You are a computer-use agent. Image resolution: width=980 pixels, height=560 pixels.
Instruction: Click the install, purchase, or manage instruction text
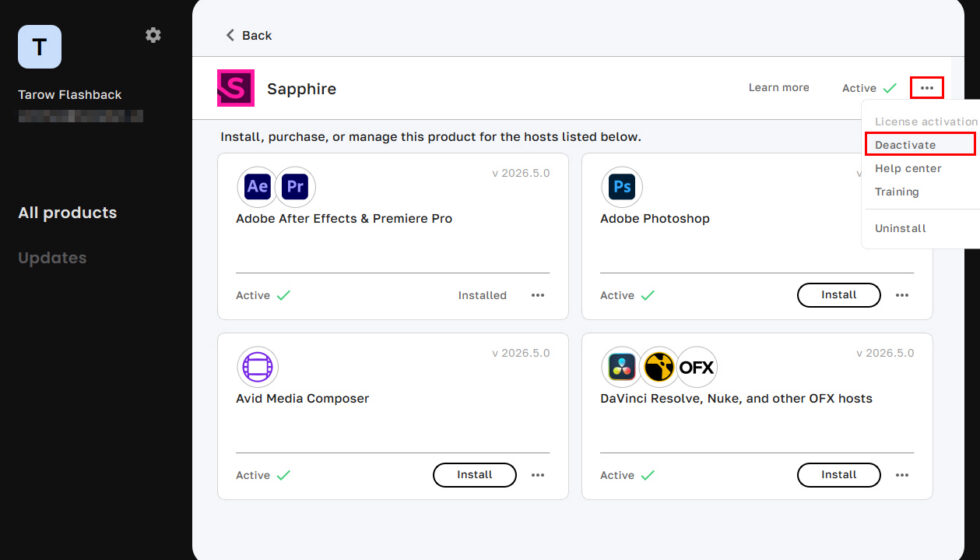pyautogui.click(x=431, y=137)
